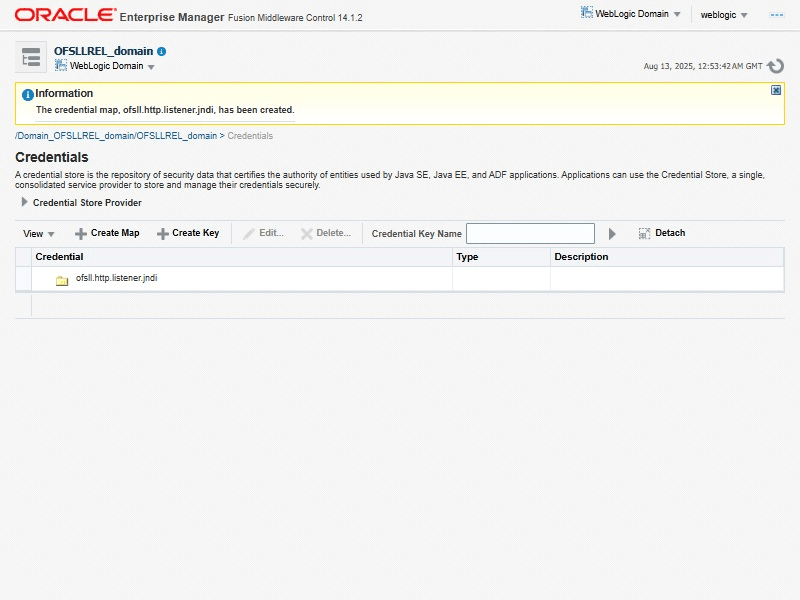This screenshot has height=600, width=800.
Task: Open the View dropdown menu
Action: click(x=38, y=234)
